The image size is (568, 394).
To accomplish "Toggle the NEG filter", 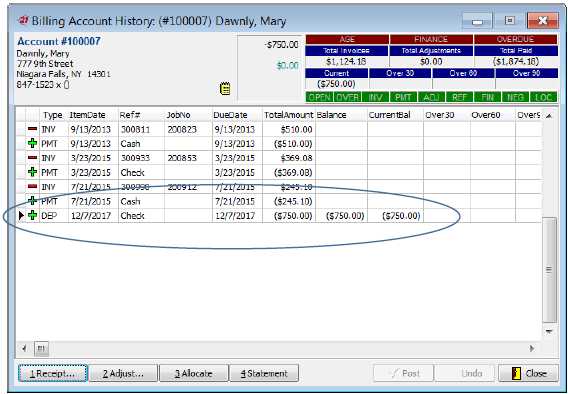I will pyautogui.click(x=515, y=97).
